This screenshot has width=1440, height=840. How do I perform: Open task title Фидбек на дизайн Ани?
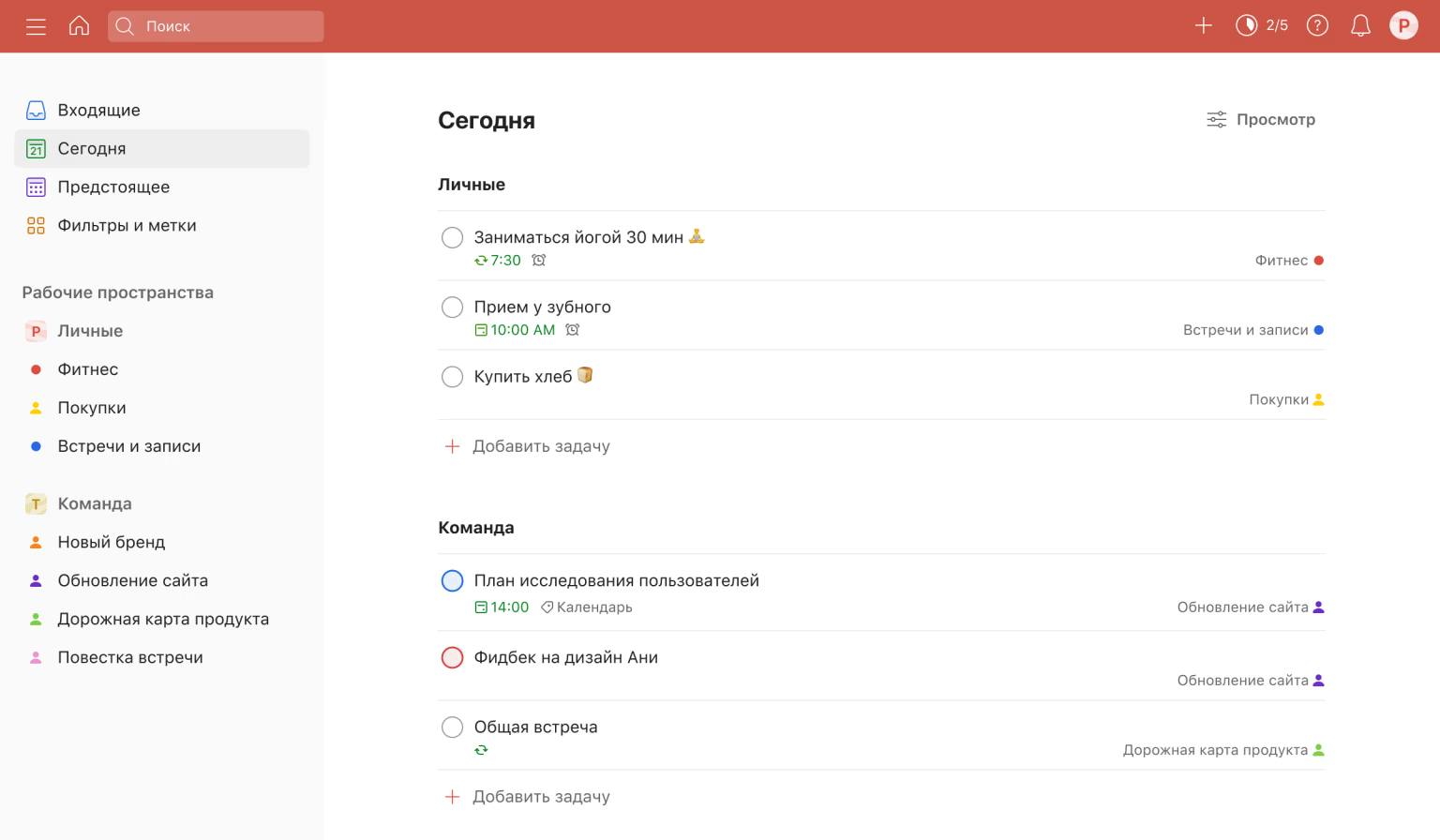pyautogui.click(x=566, y=657)
